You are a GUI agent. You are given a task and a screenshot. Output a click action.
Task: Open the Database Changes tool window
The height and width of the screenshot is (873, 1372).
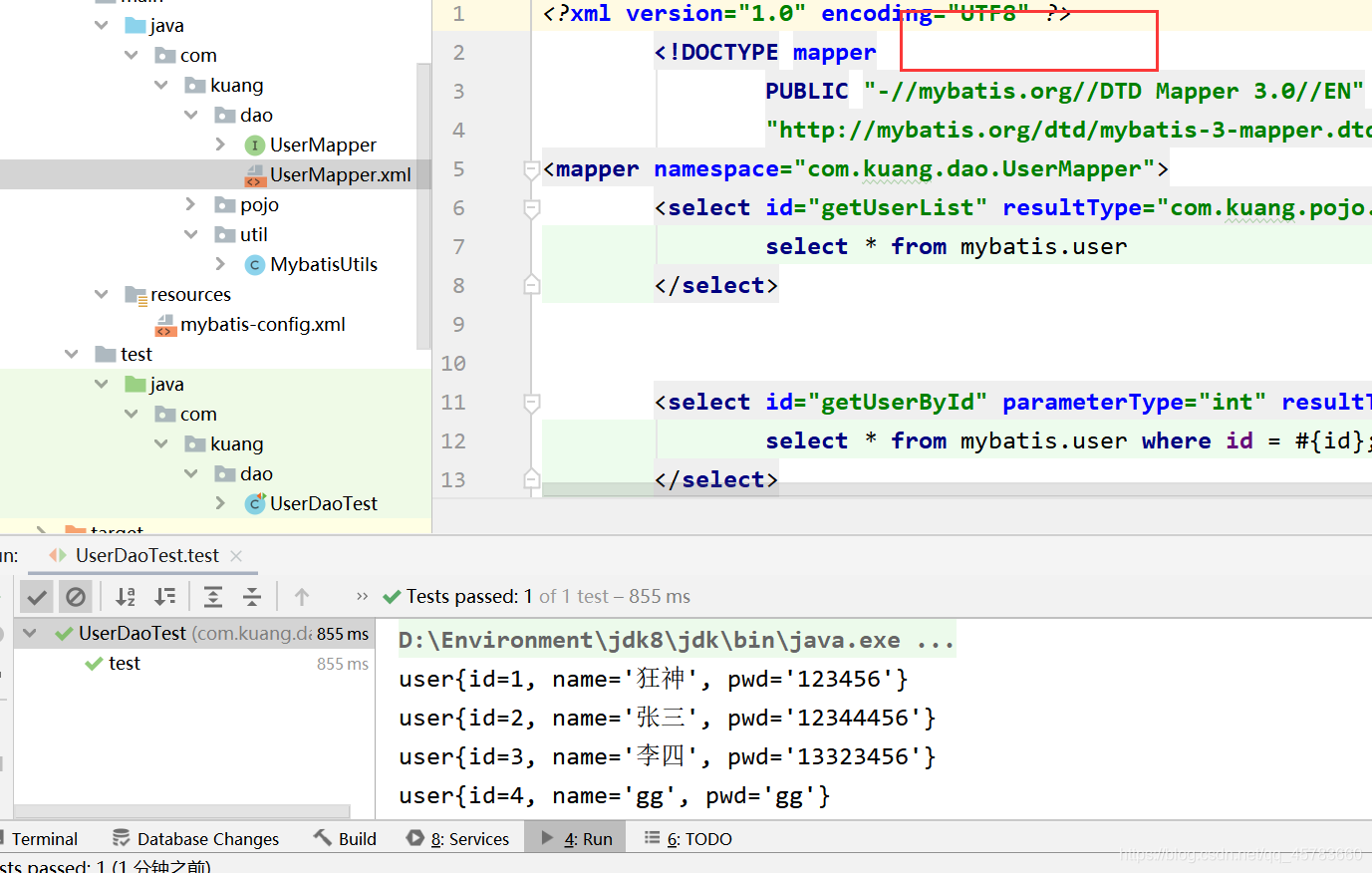click(196, 839)
